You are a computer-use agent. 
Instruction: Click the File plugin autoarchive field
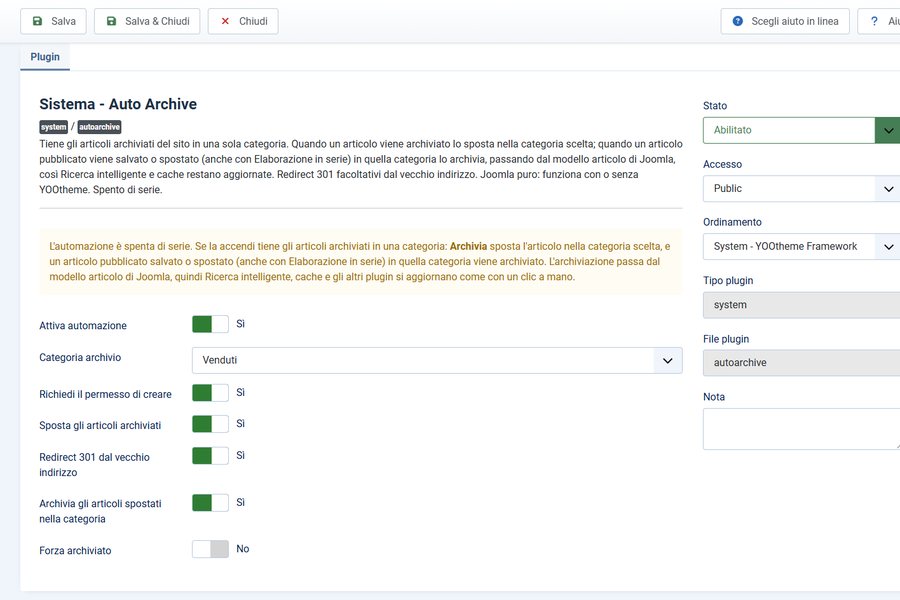(x=801, y=363)
